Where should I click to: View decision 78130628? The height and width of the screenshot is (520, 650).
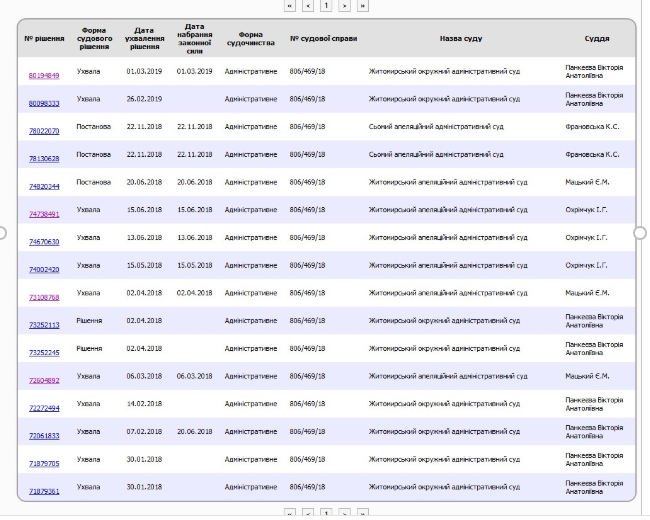pyautogui.click(x=44, y=158)
